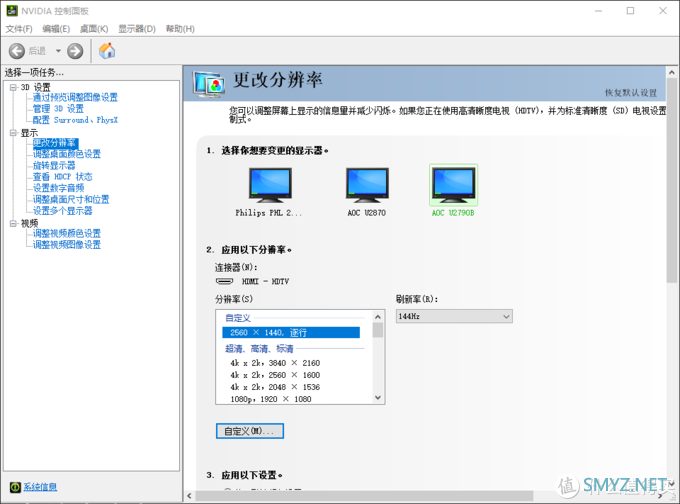Open the 144Hz refresh rate dropdown
Image resolution: width=680 pixels, height=504 pixels.
[x=454, y=316]
